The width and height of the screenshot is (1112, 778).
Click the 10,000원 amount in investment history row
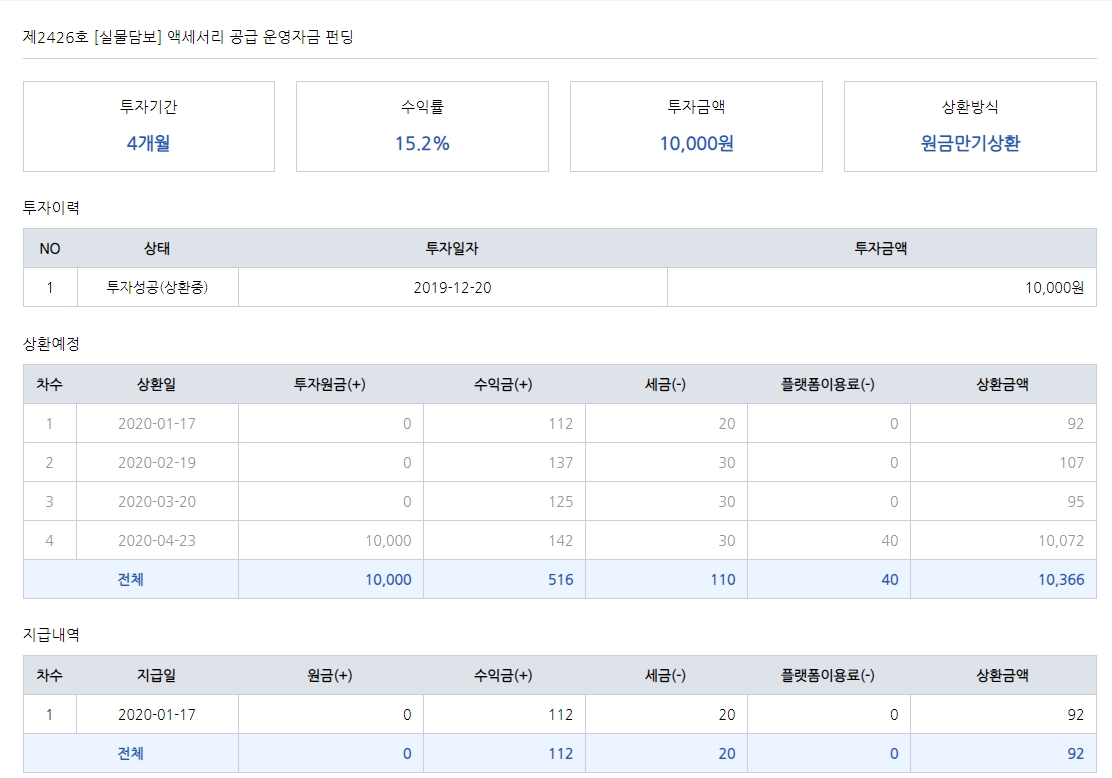1055,287
